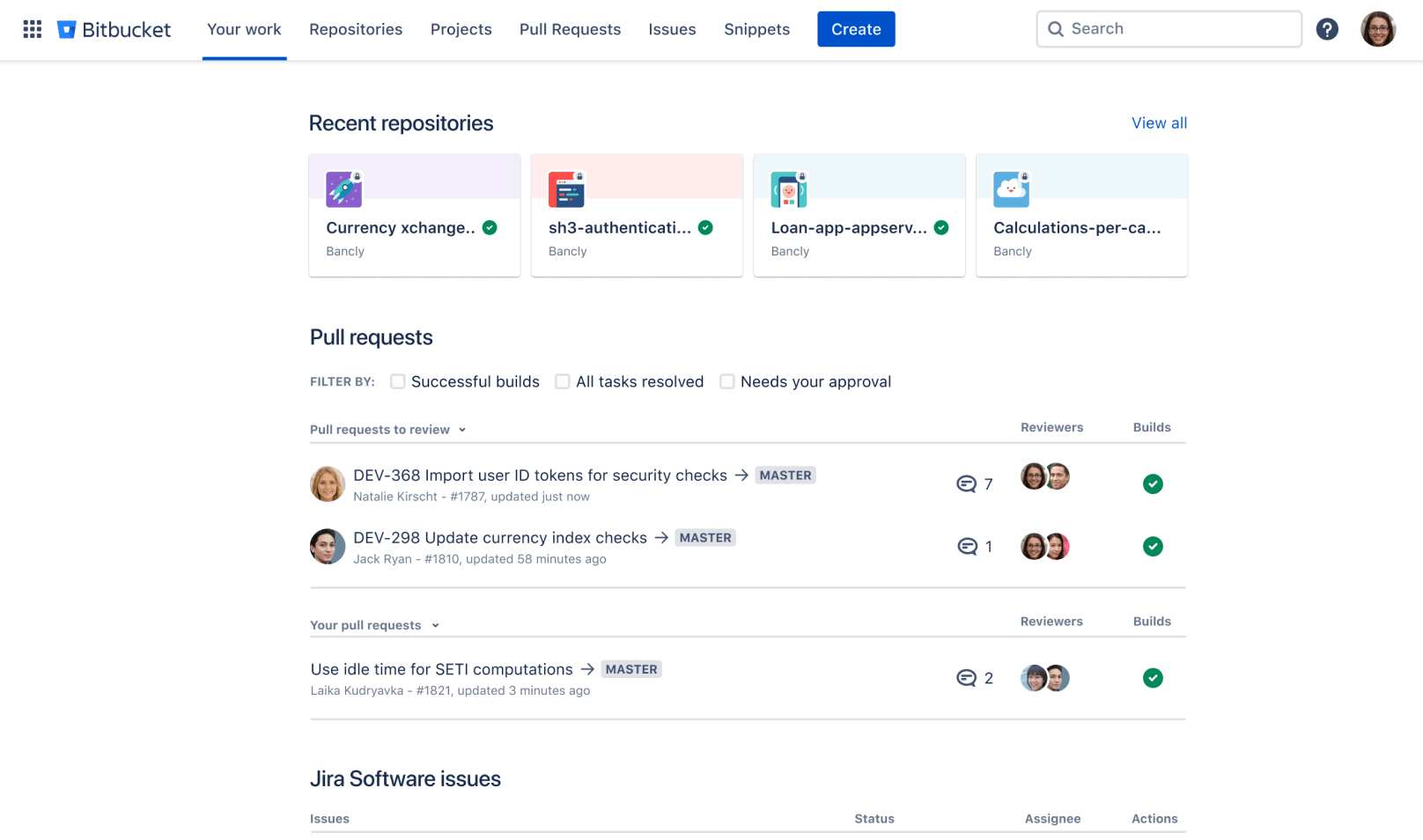
Task: Expand the Pull requests to review dropdown
Action: pos(461,430)
